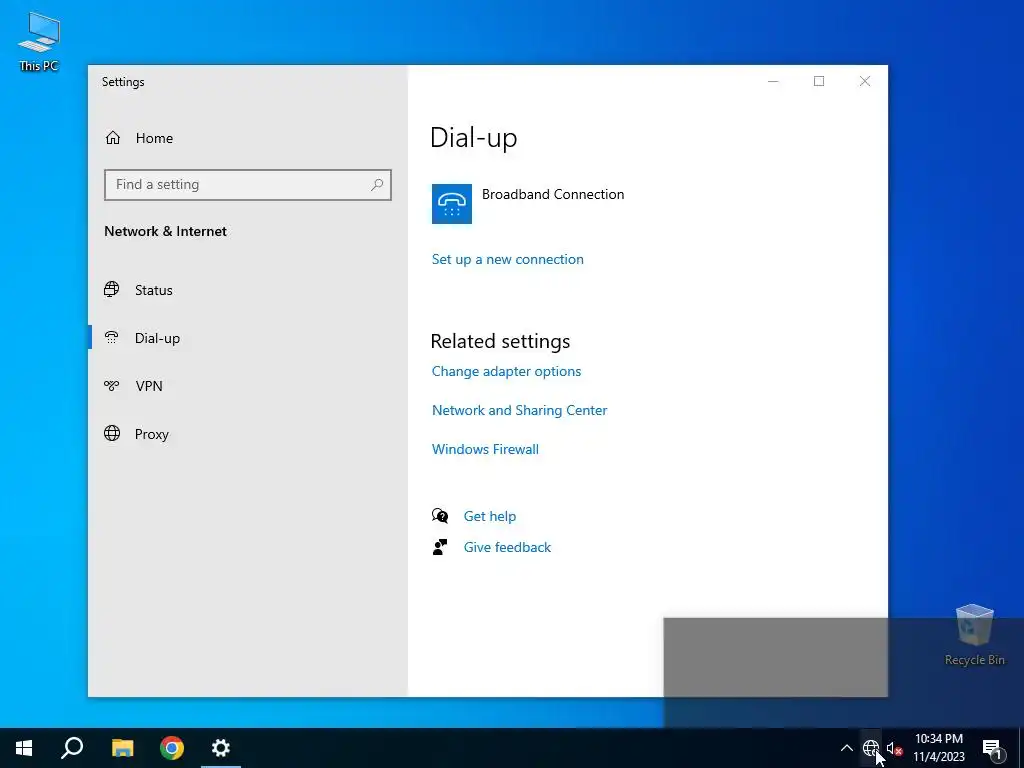Click the magnifier icon in search box
Screen dimensions: 1024x768
click(377, 185)
